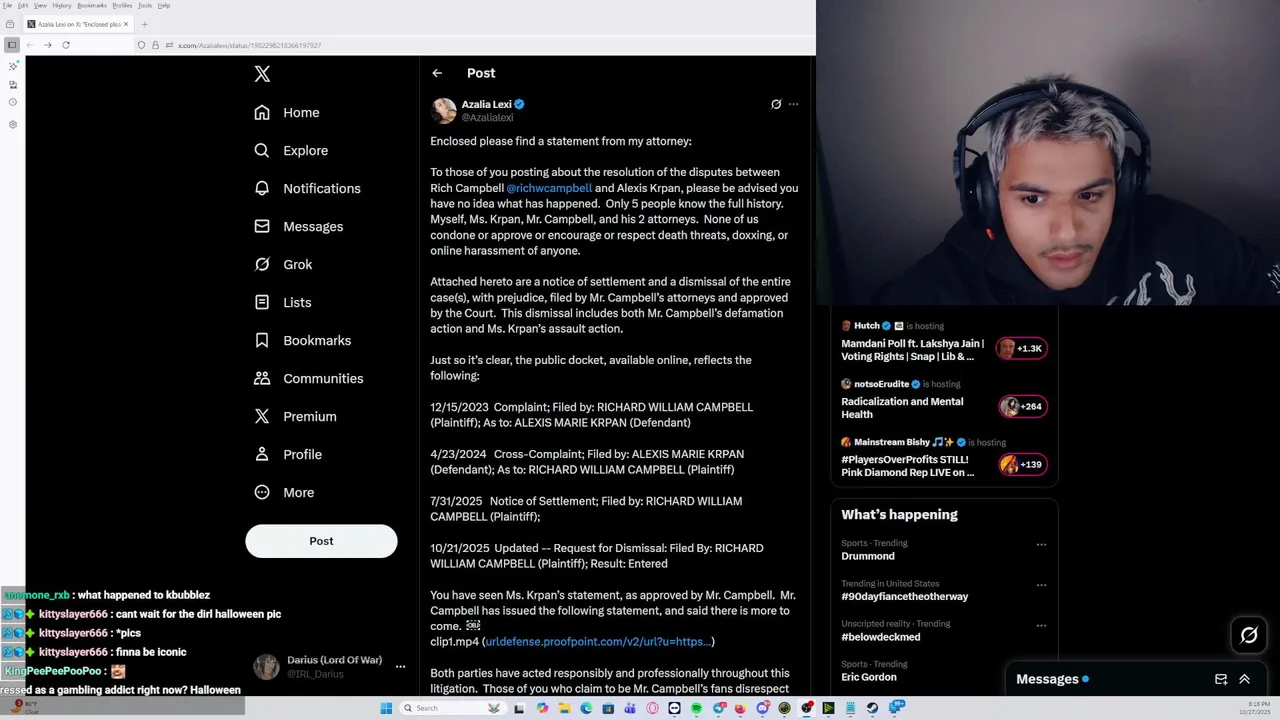Click the tracking protection shield icon
This screenshot has width=1280, height=720.
coord(141,45)
